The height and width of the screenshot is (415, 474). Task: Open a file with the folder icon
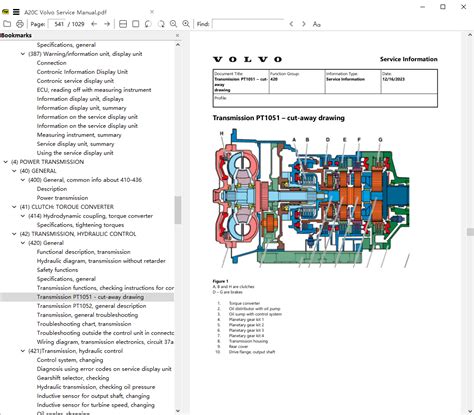[x=7, y=24]
